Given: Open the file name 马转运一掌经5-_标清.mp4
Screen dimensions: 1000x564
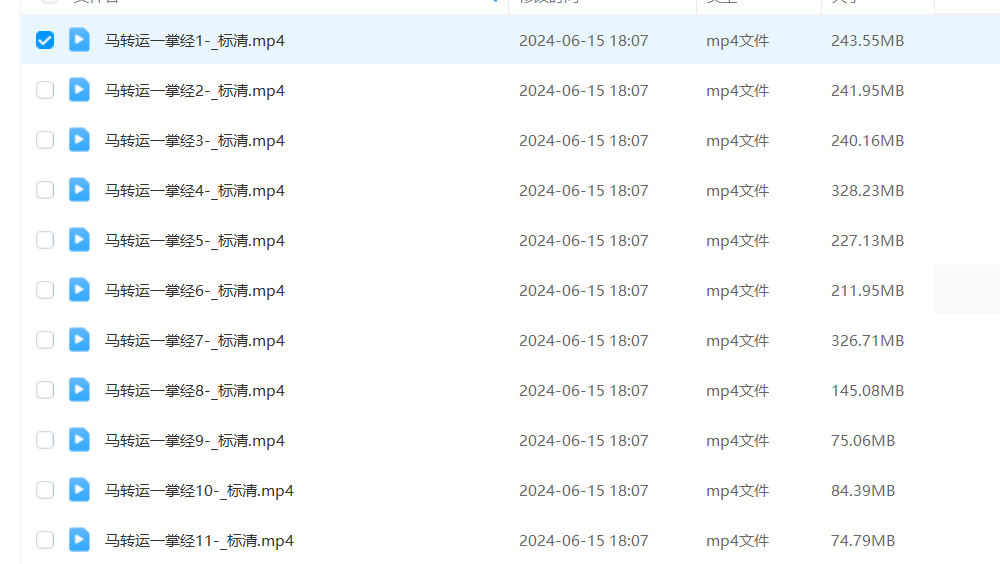Looking at the screenshot, I should tap(195, 241).
